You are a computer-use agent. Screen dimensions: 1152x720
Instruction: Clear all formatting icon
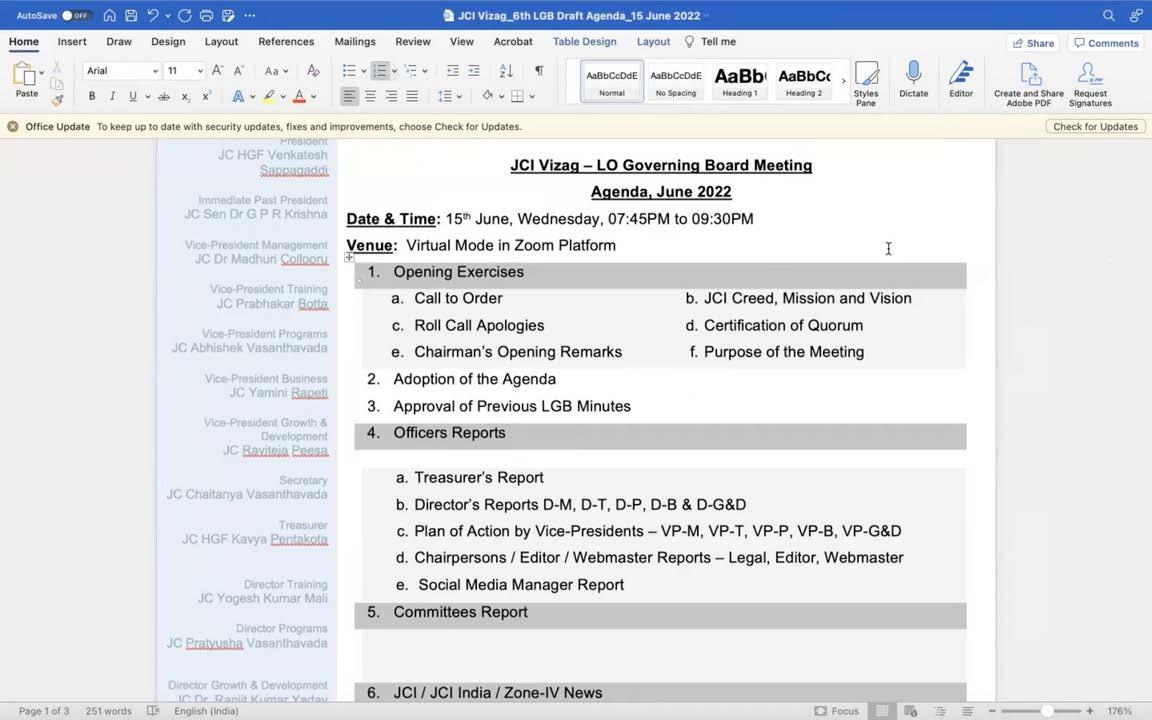[313, 71]
